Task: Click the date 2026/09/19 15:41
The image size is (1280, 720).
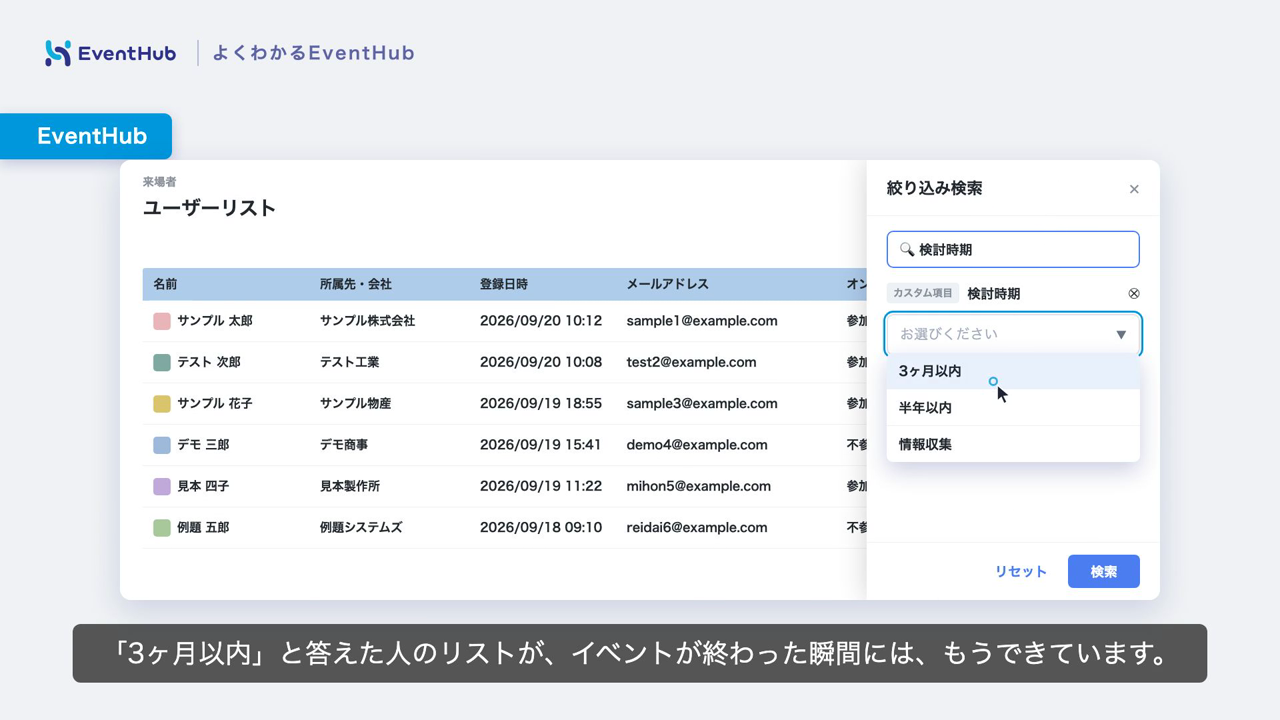Action: pos(541,445)
